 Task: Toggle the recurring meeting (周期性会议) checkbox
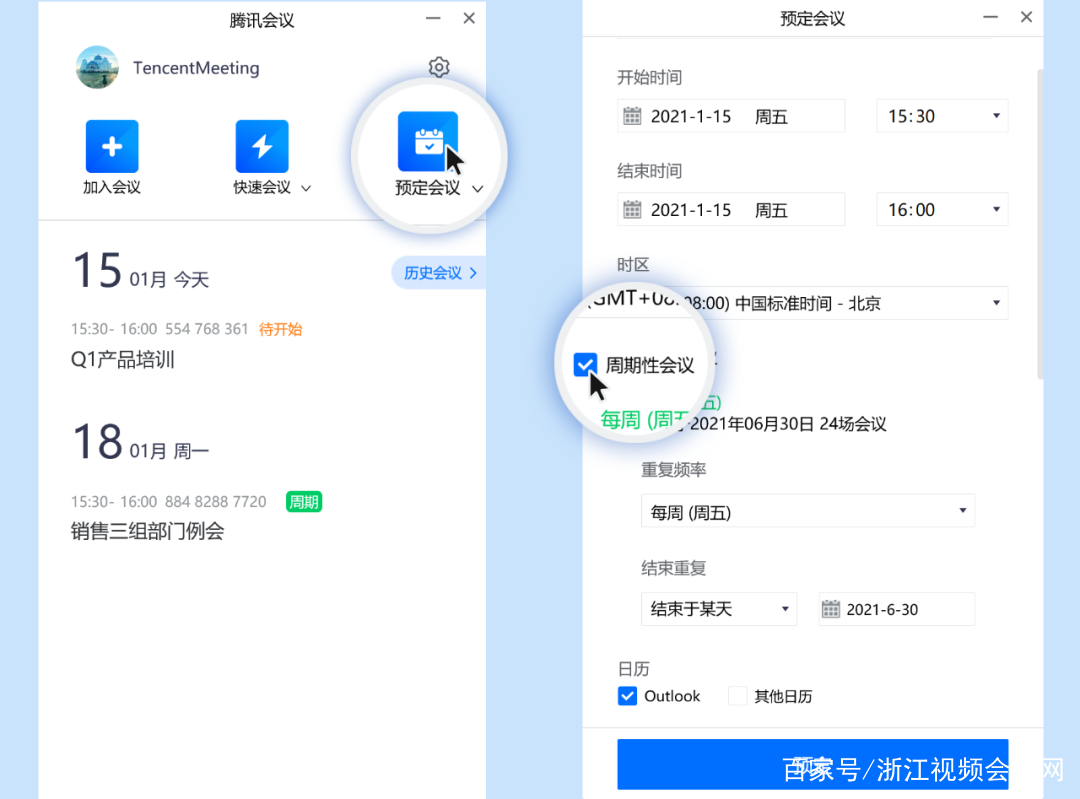pos(585,364)
